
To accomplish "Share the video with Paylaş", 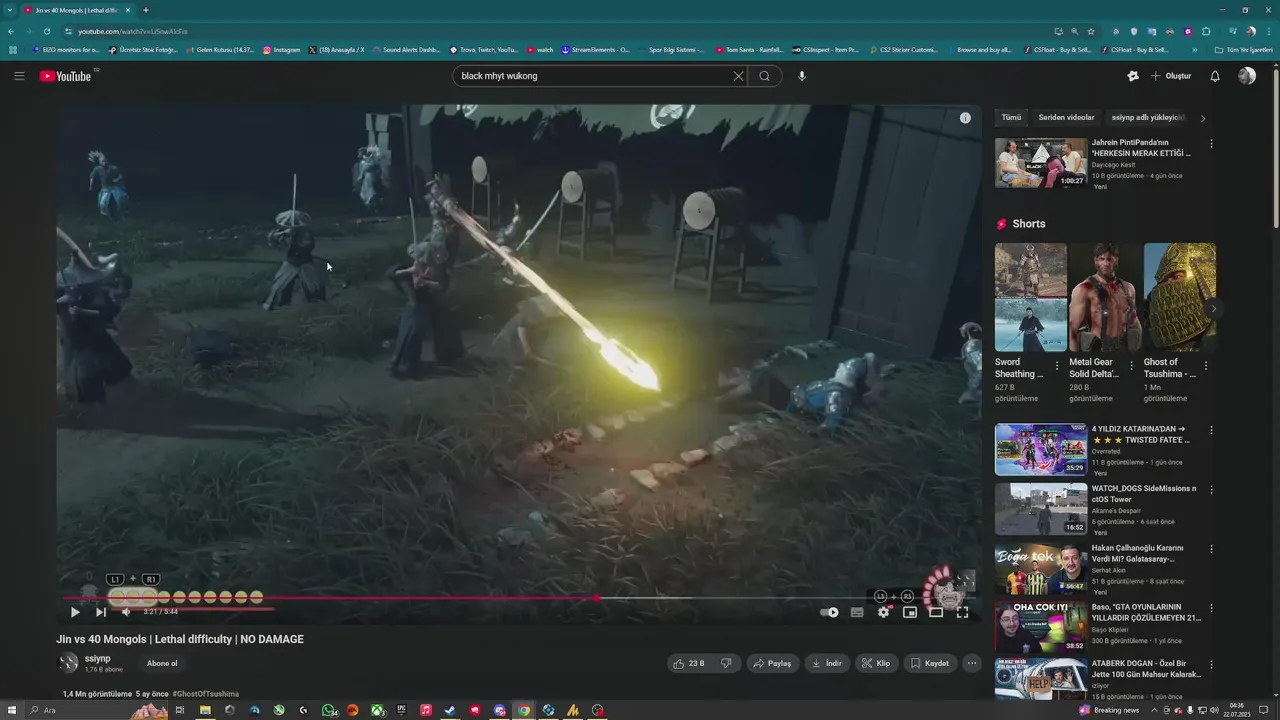I will tap(772, 663).
